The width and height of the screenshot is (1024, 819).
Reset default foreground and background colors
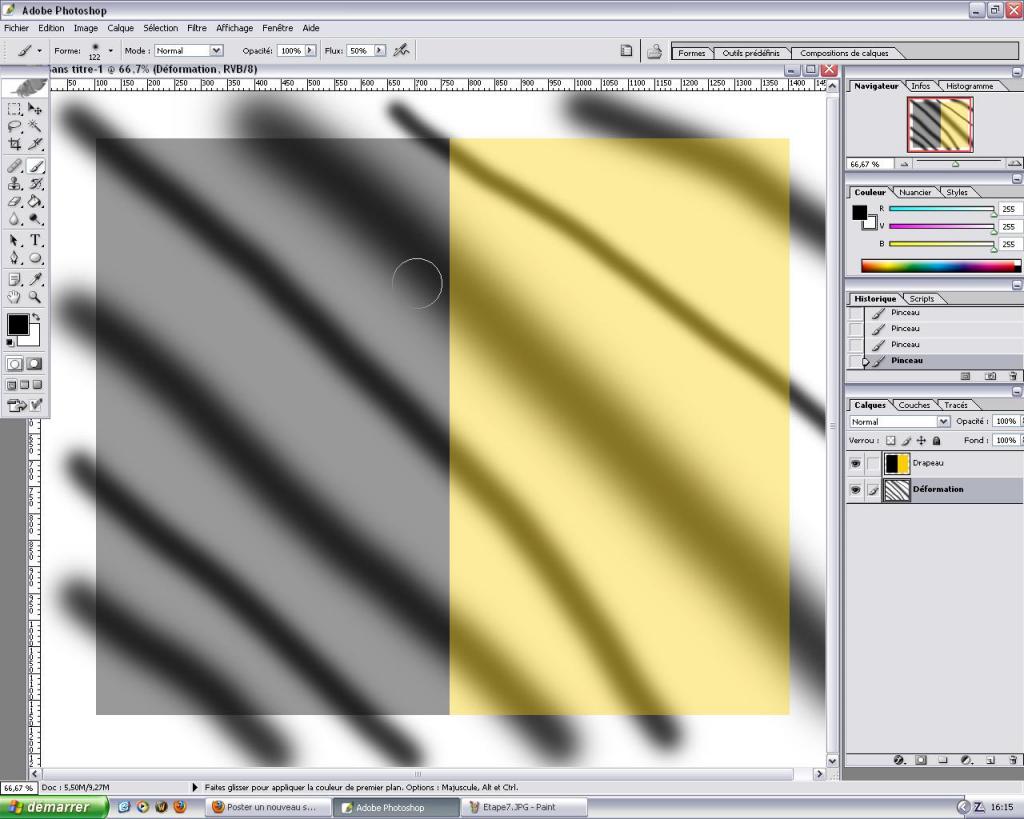pyautogui.click(x=10, y=342)
